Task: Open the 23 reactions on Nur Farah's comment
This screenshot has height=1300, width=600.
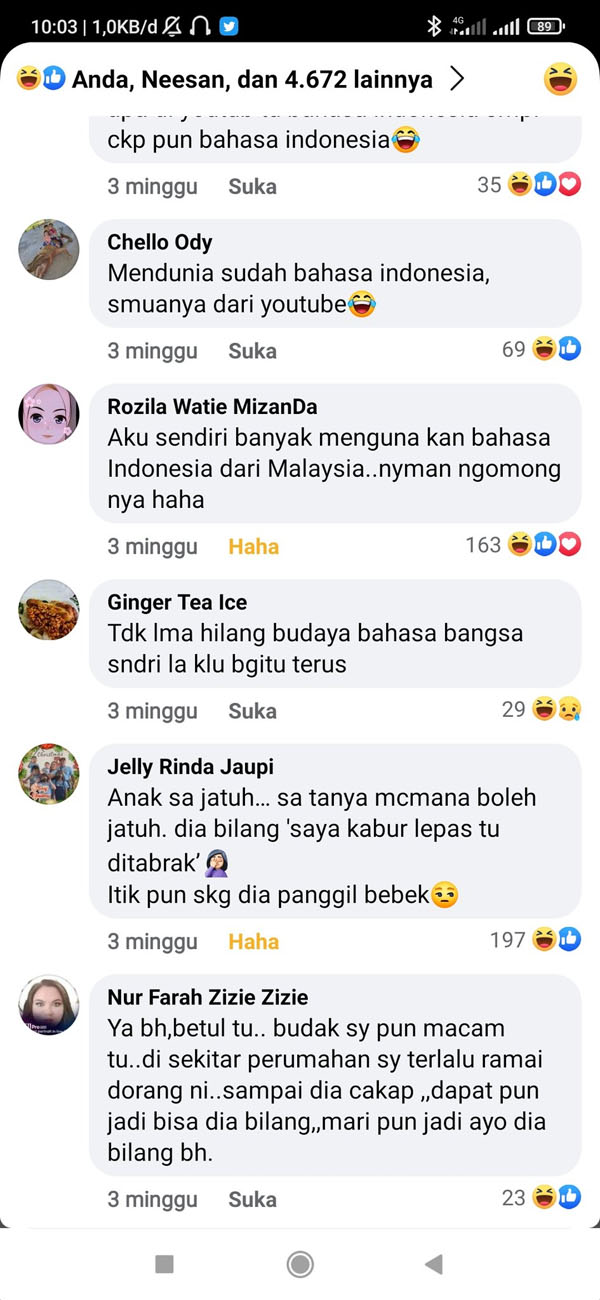Action: tap(541, 1197)
